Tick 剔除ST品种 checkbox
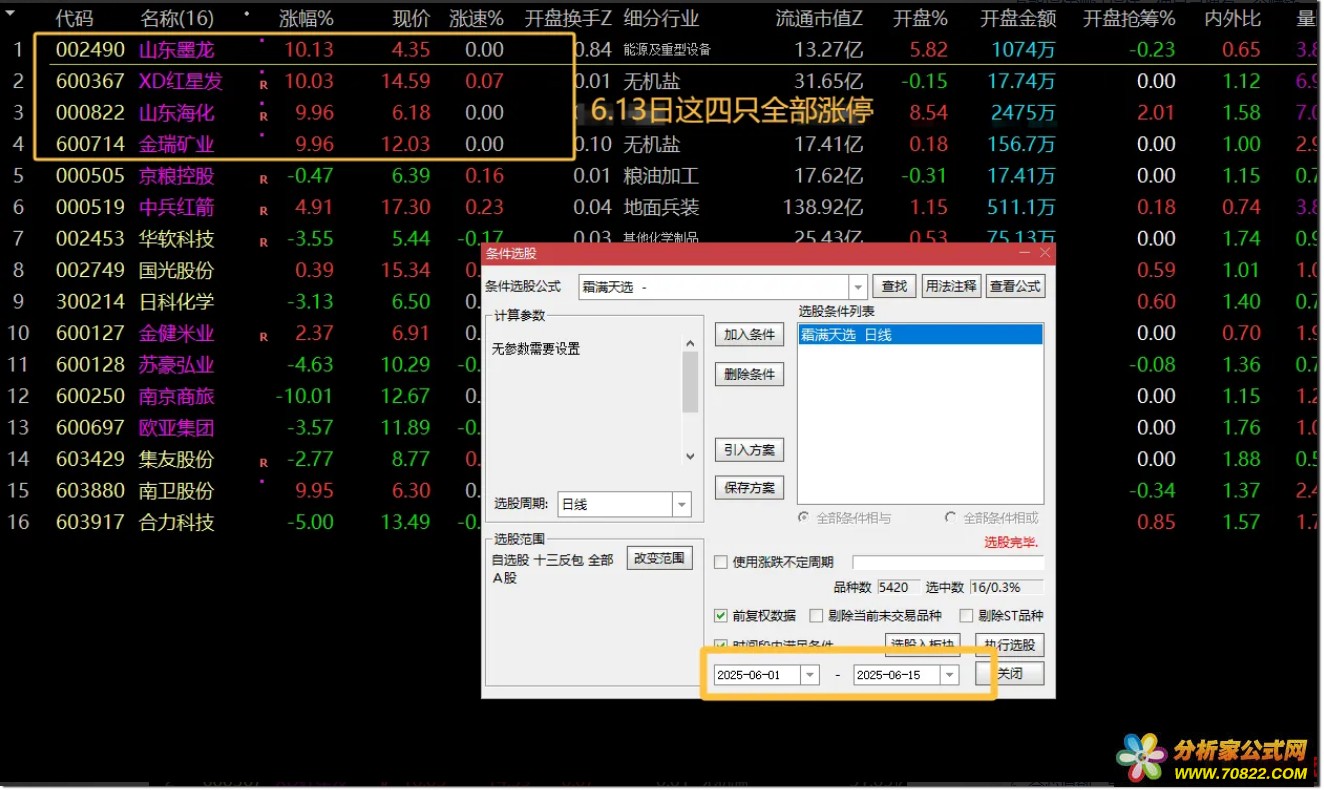Viewport: 1324px width, 790px height. pos(966,616)
